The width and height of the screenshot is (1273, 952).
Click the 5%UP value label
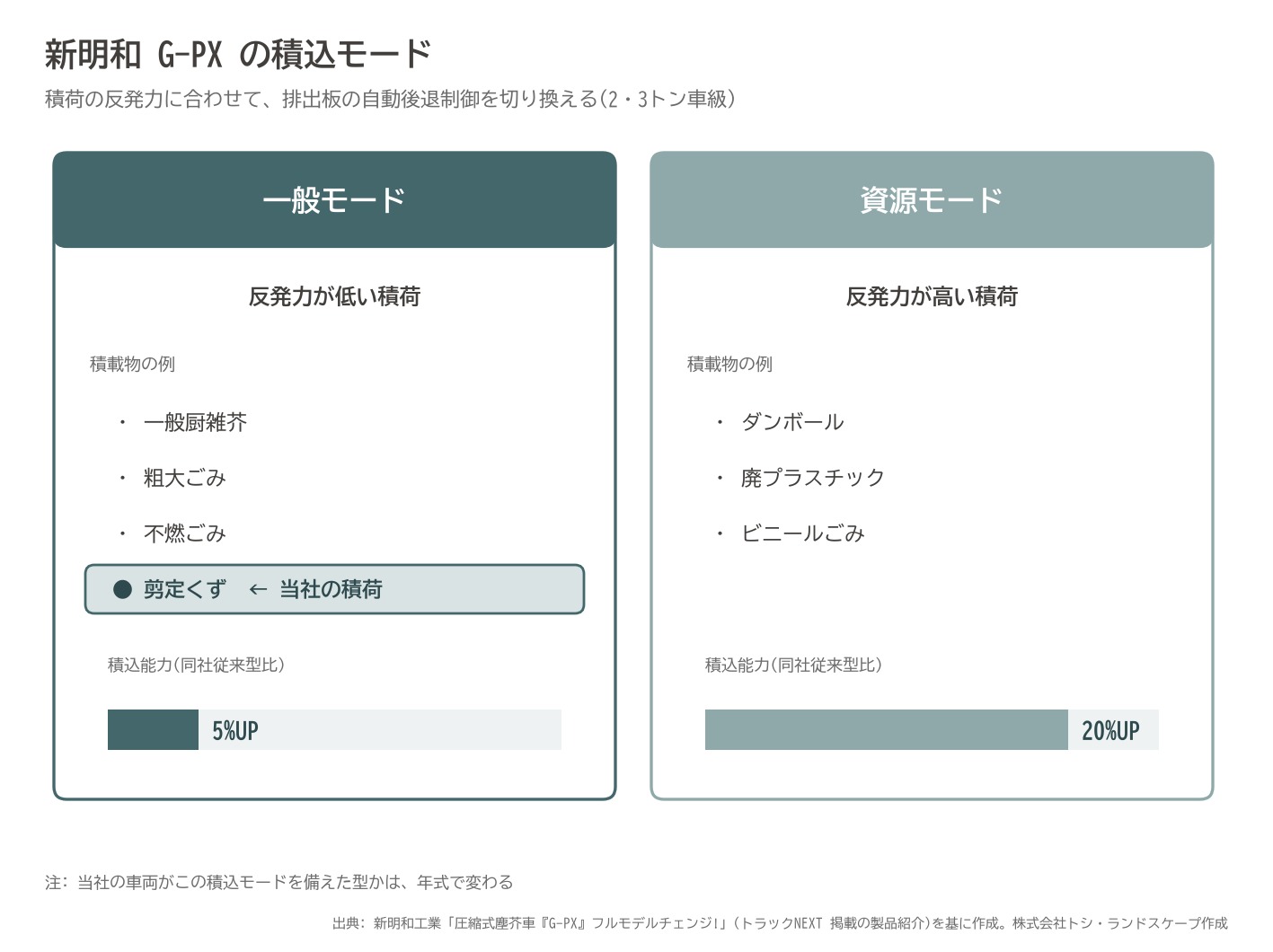(x=235, y=731)
